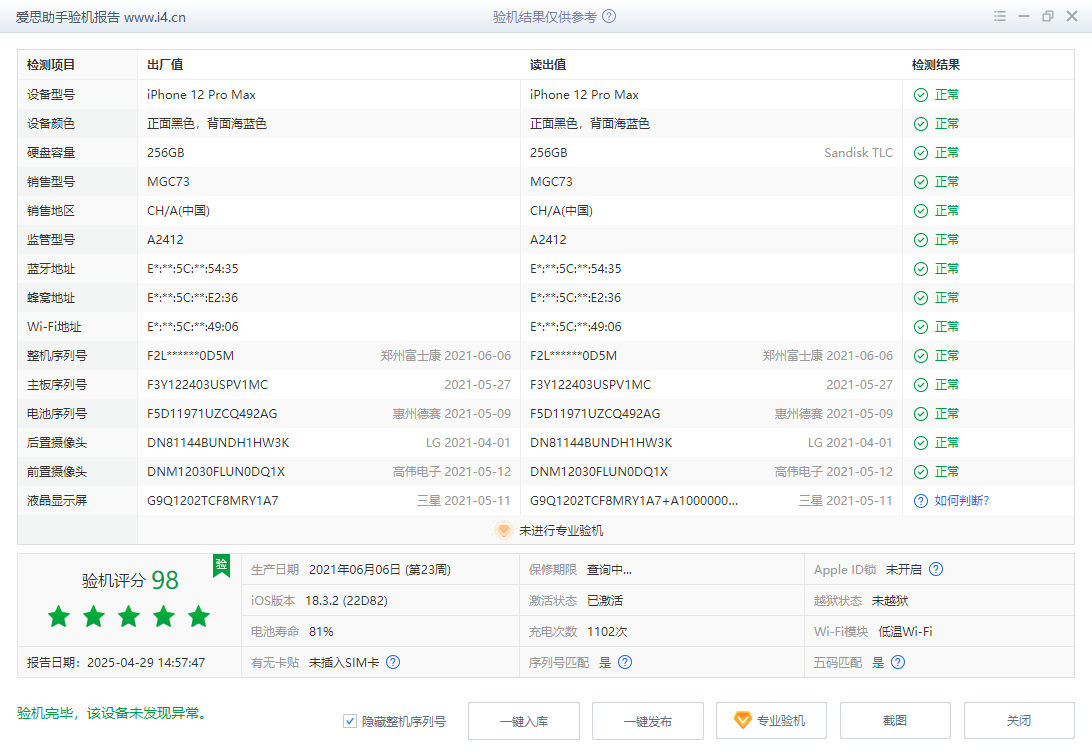Click check icon in 设备颜色 row

pos(921,124)
